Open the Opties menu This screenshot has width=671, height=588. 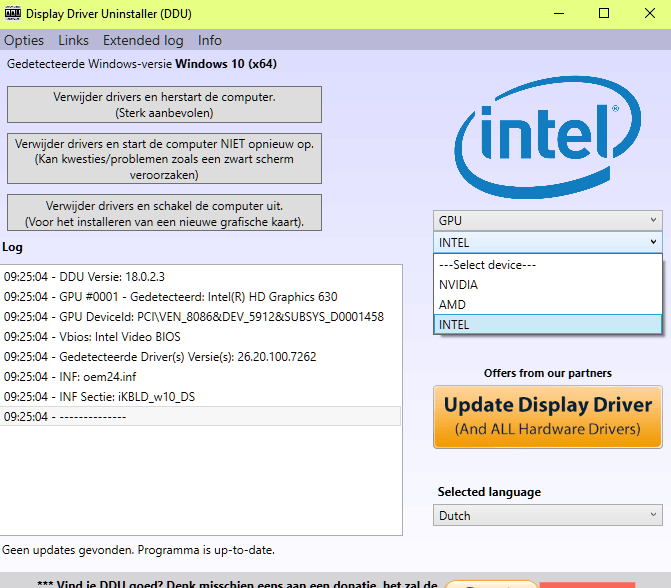24,41
